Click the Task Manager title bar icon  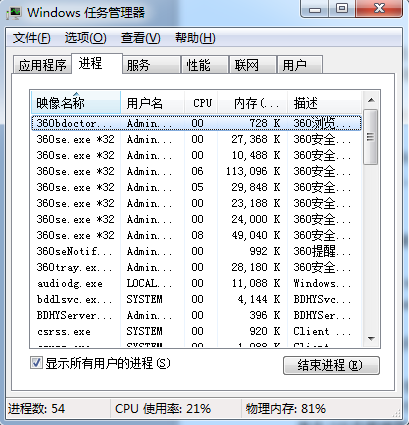pos(14,13)
